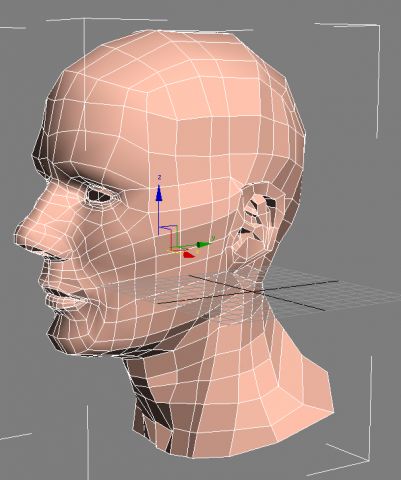Image resolution: width=401 pixels, height=480 pixels.
Task: Click the Z label above blue arrow
Action: coord(159,177)
